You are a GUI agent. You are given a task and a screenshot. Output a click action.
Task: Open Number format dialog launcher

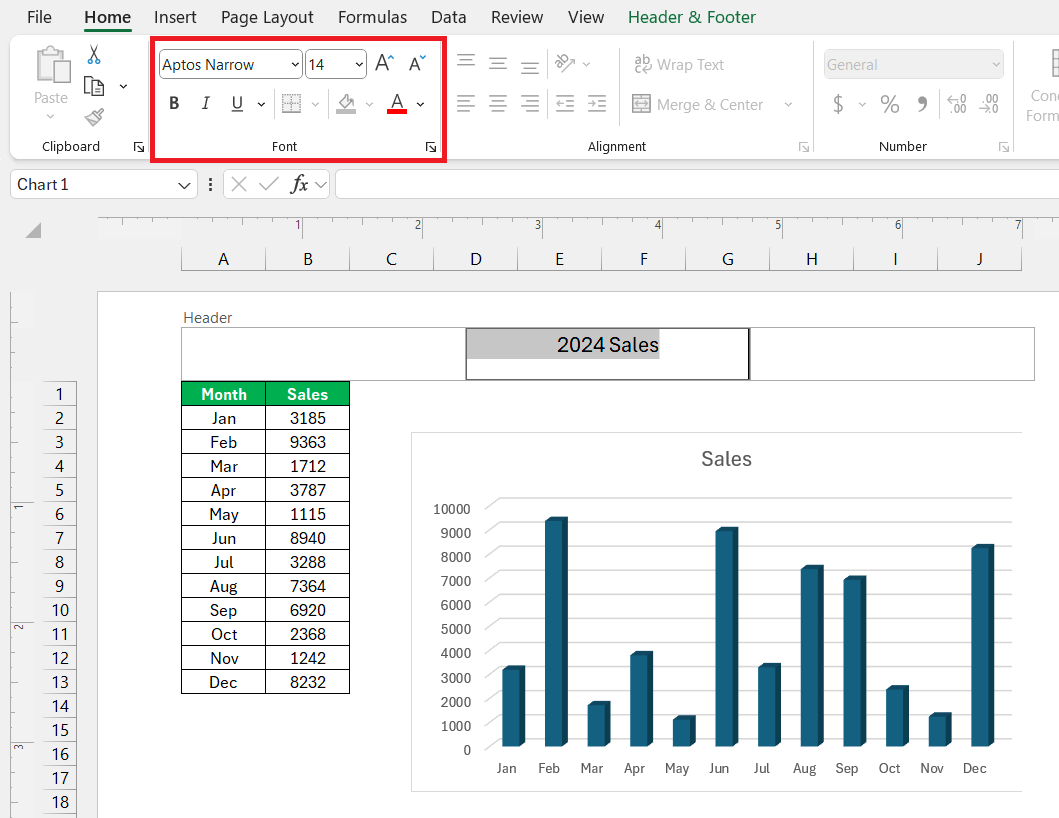pyautogui.click(x=1004, y=147)
